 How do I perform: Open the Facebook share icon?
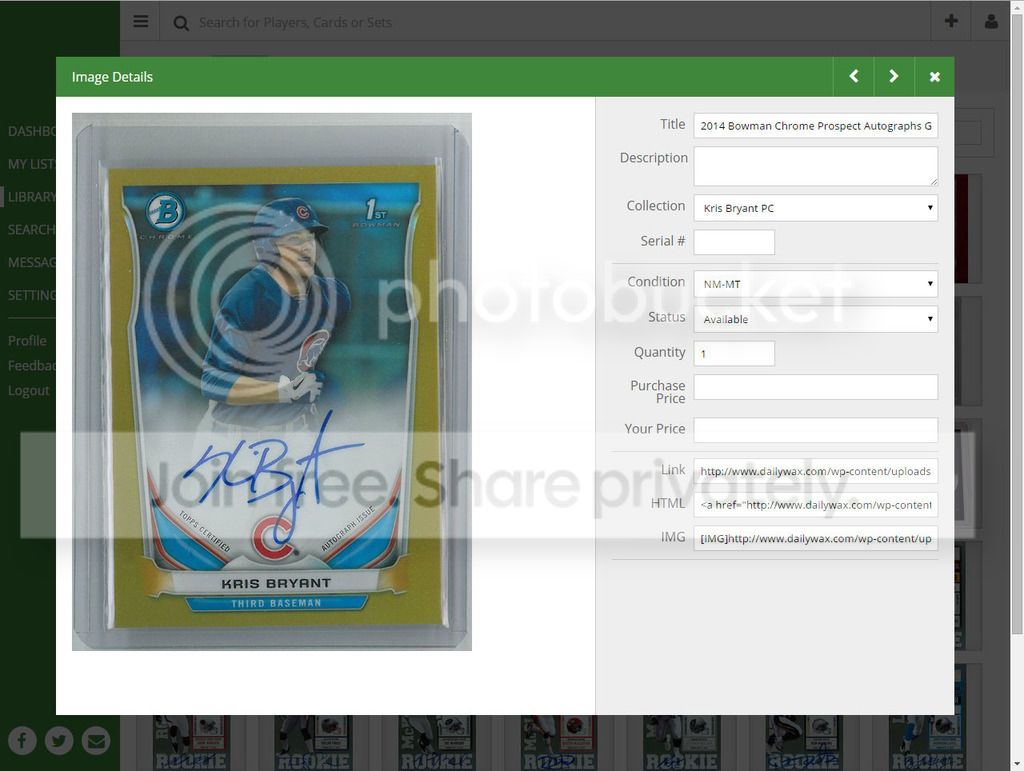[22, 740]
